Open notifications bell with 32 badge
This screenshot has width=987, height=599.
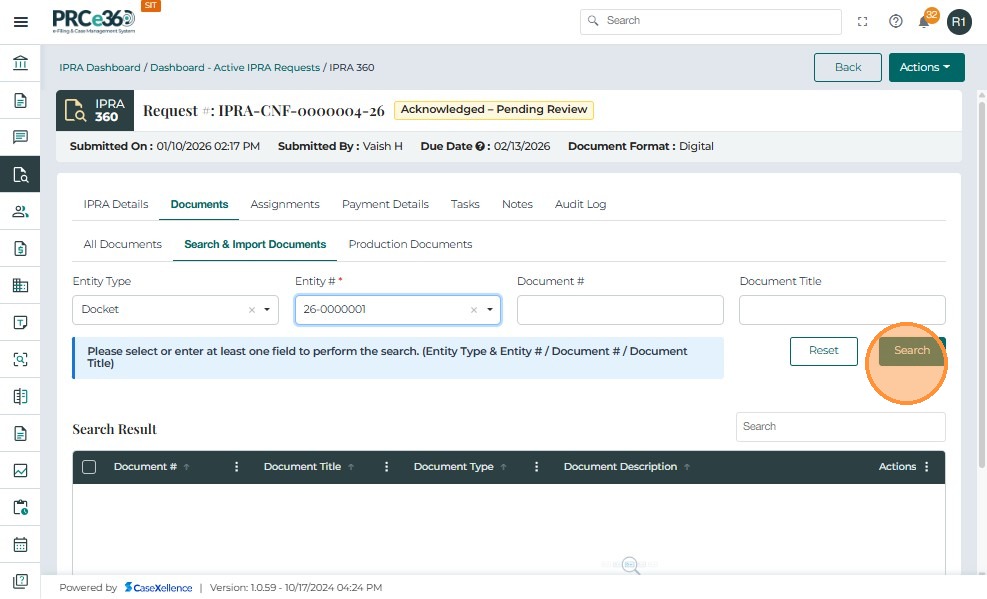click(925, 20)
